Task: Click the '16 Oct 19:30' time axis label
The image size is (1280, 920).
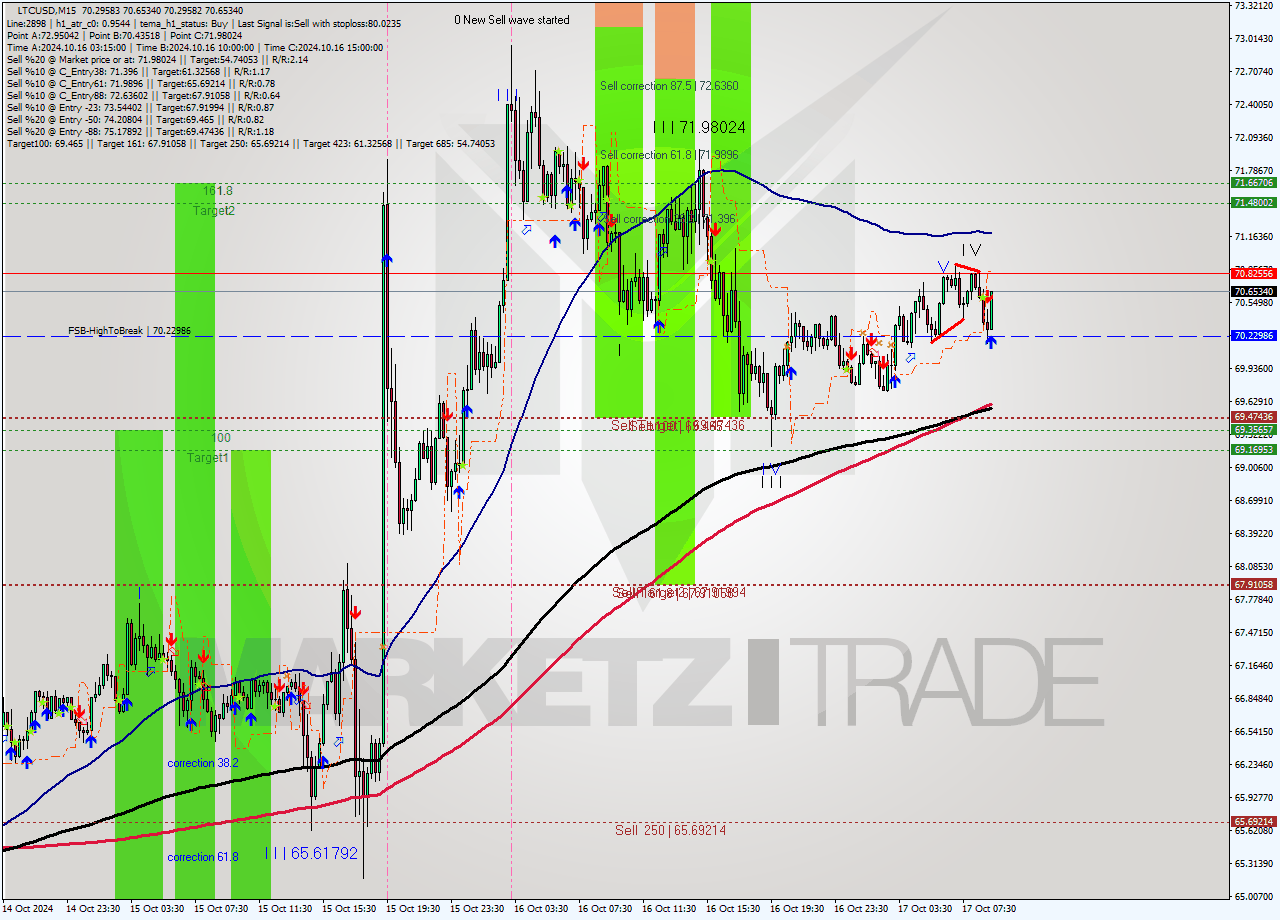Action: (x=799, y=909)
